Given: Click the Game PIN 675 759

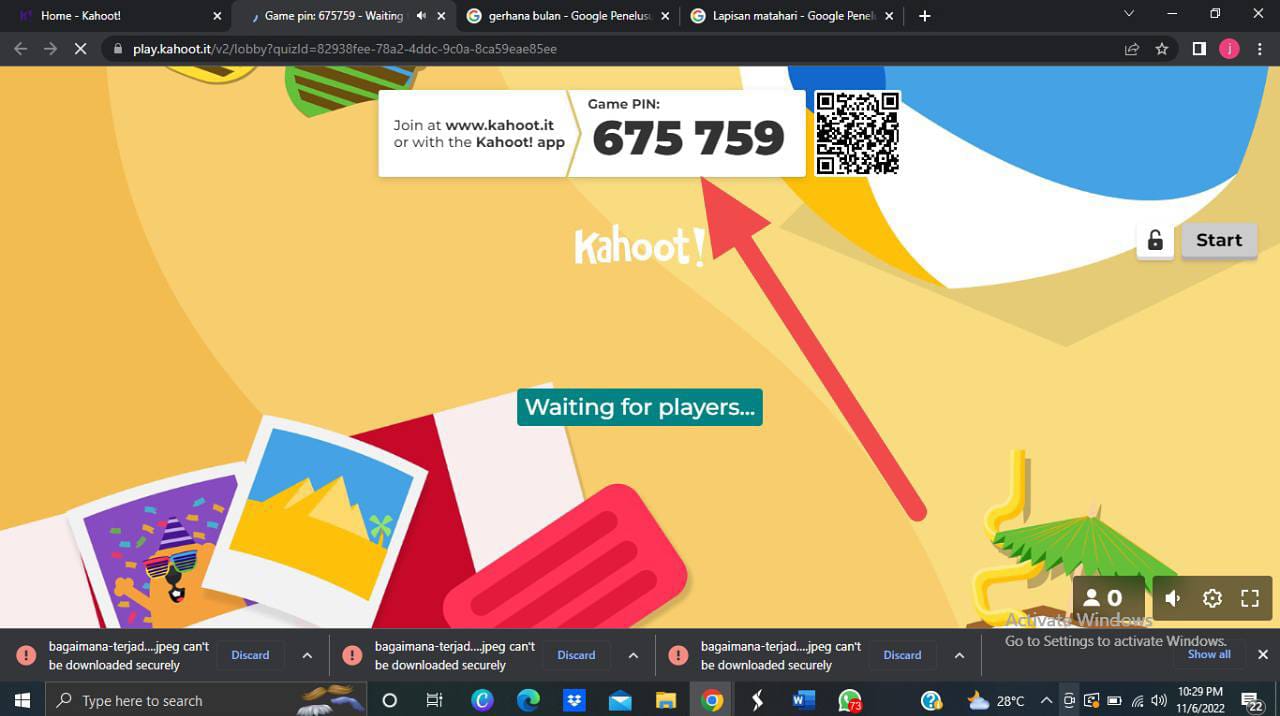Looking at the screenshot, I should [x=688, y=139].
